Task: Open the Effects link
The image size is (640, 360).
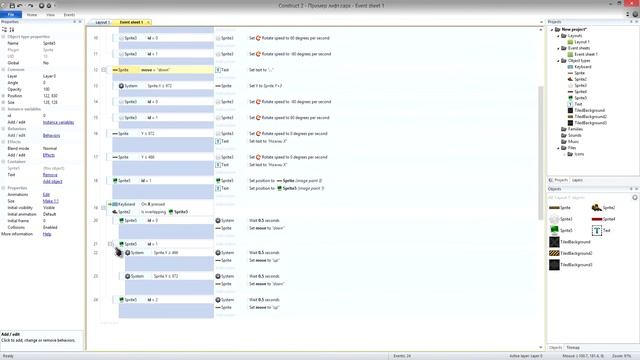Action: click(x=49, y=155)
